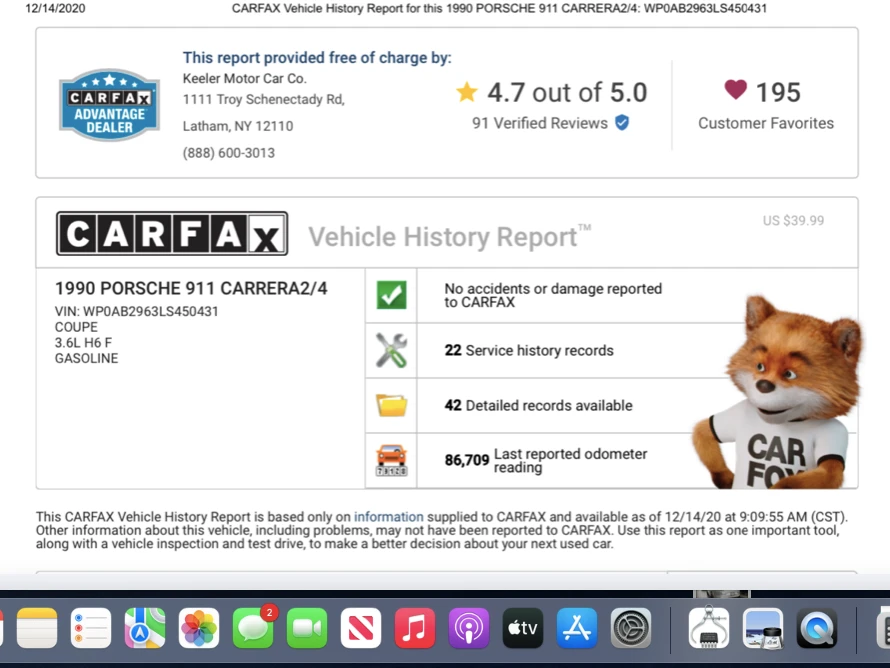Click '195' customer favorites count
The height and width of the screenshot is (668, 890).
[778, 92]
